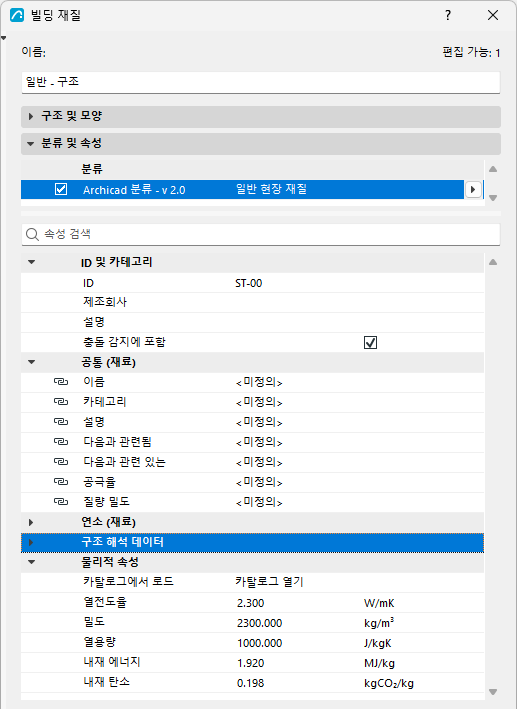The width and height of the screenshot is (517, 709).
Task: Select the ID value ST-00
Action: pyautogui.click(x=249, y=284)
